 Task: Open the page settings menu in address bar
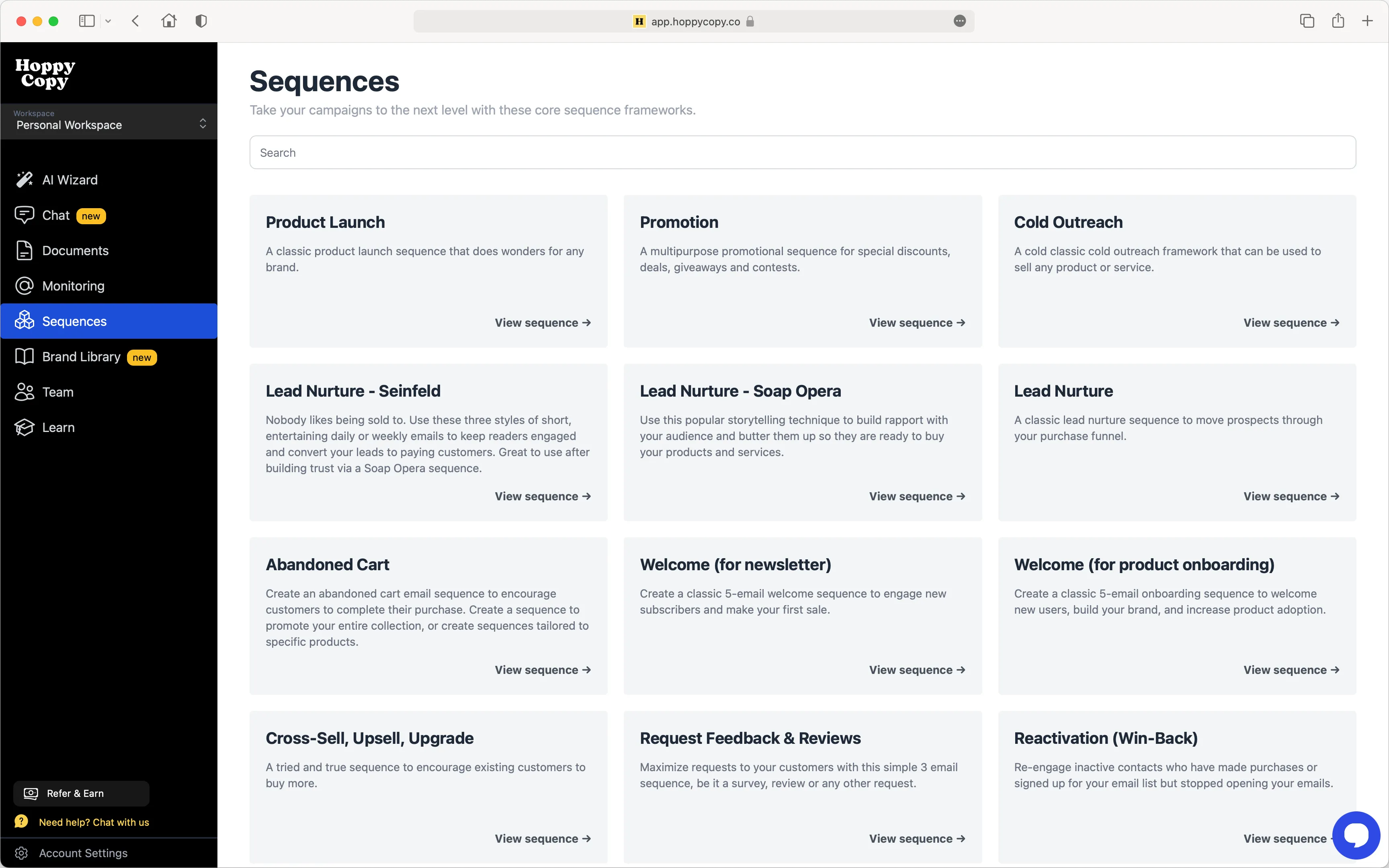point(960,21)
